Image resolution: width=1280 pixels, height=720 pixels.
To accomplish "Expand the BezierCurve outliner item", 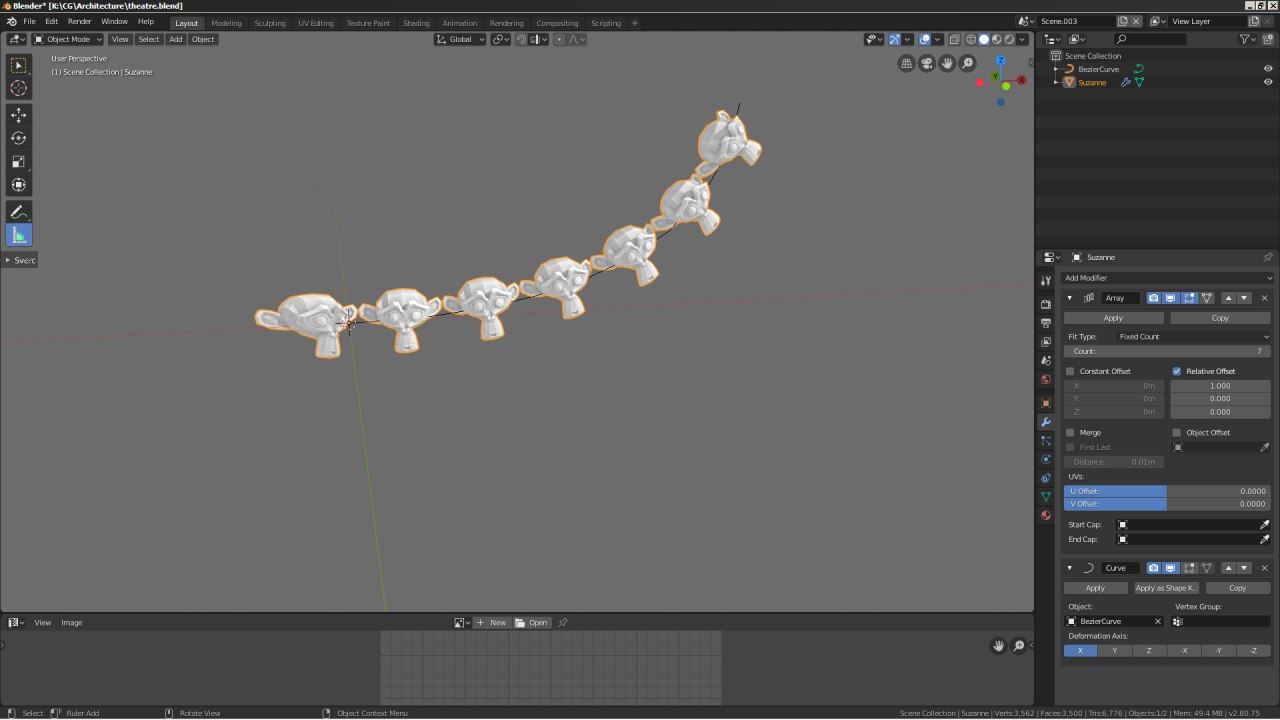I will click(x=1056, y=69).
